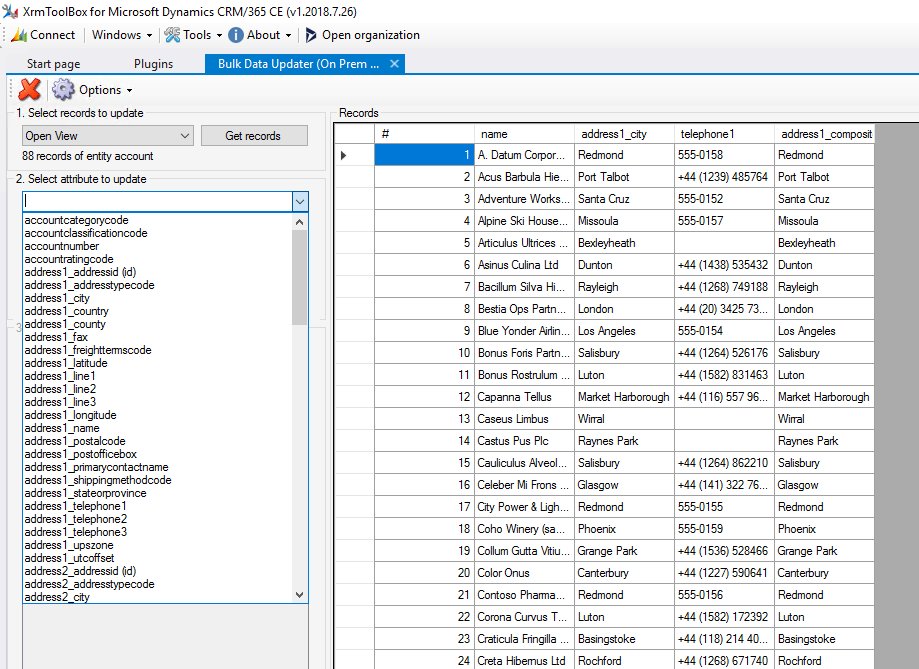Open the Windows menu
The image size is (919, 669).
coord(122,35)
